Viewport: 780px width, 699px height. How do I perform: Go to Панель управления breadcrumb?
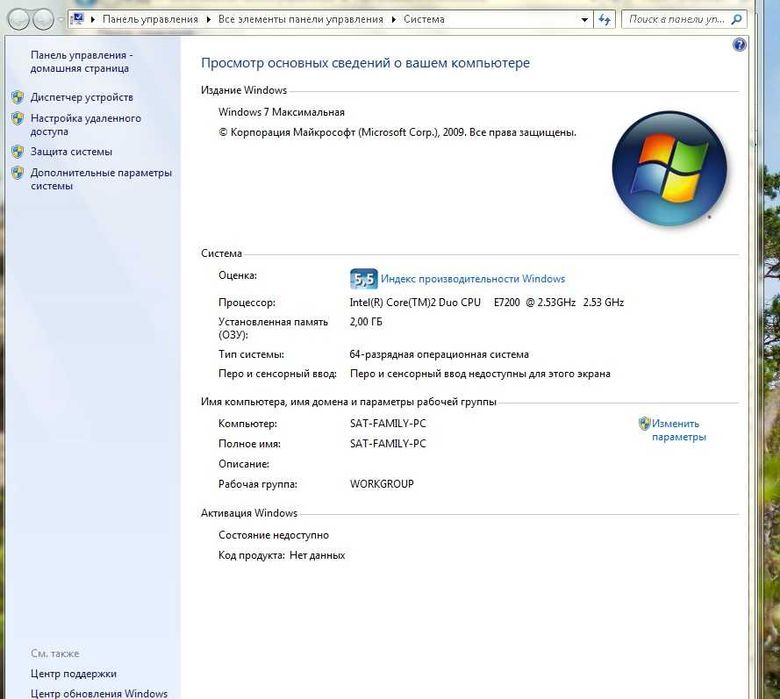150,19
